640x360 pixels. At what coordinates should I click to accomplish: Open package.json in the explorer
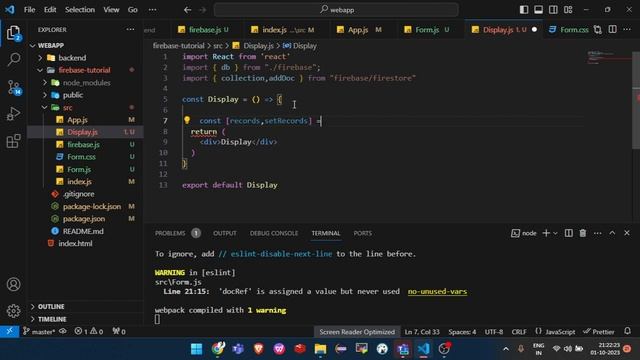tap(84, 219)
